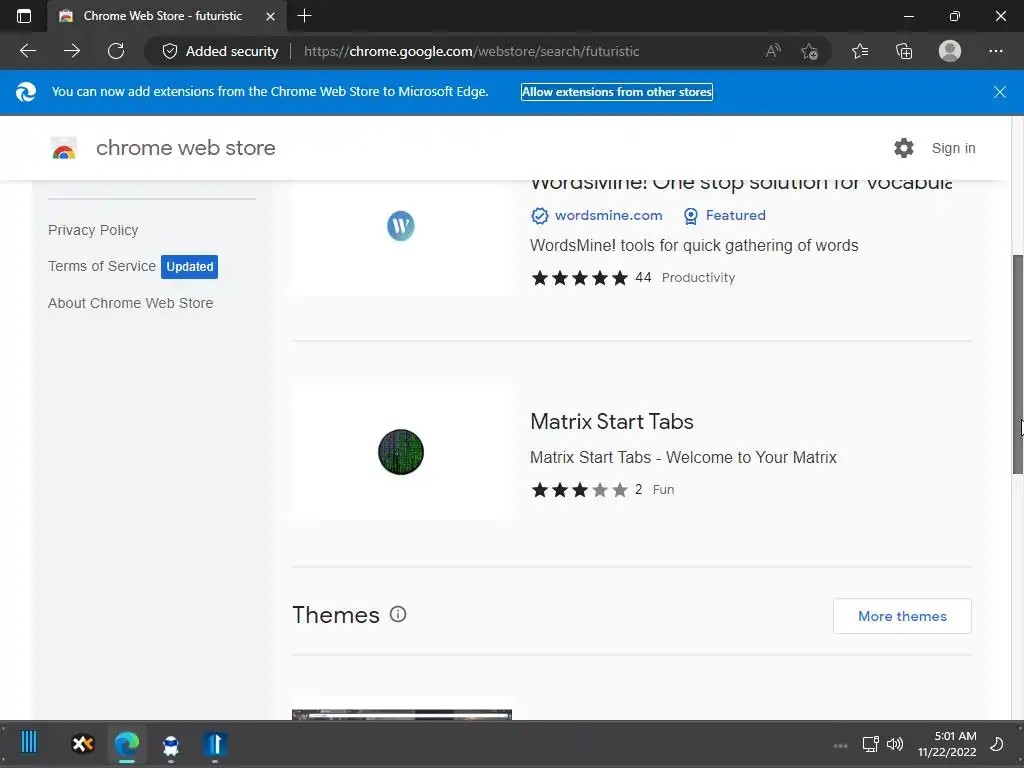Click the verified publisher checkmark icon

539,216
